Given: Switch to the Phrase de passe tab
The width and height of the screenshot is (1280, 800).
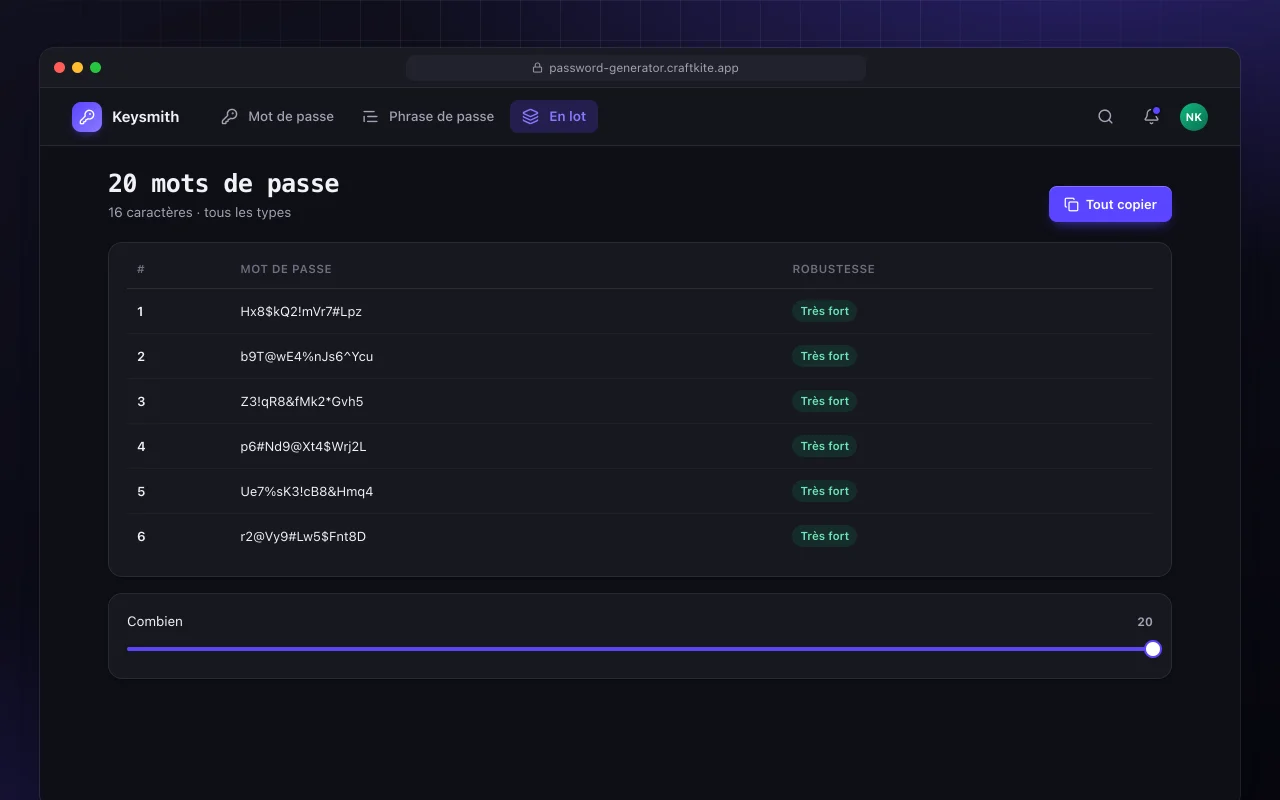Looking at the screenshot, I should pos(428,117).
